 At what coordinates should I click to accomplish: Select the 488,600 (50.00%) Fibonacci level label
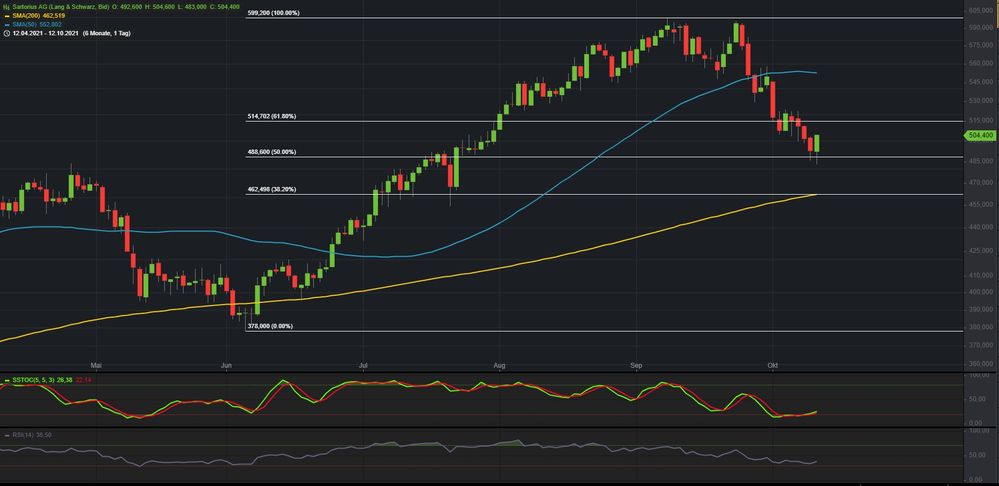271,152
